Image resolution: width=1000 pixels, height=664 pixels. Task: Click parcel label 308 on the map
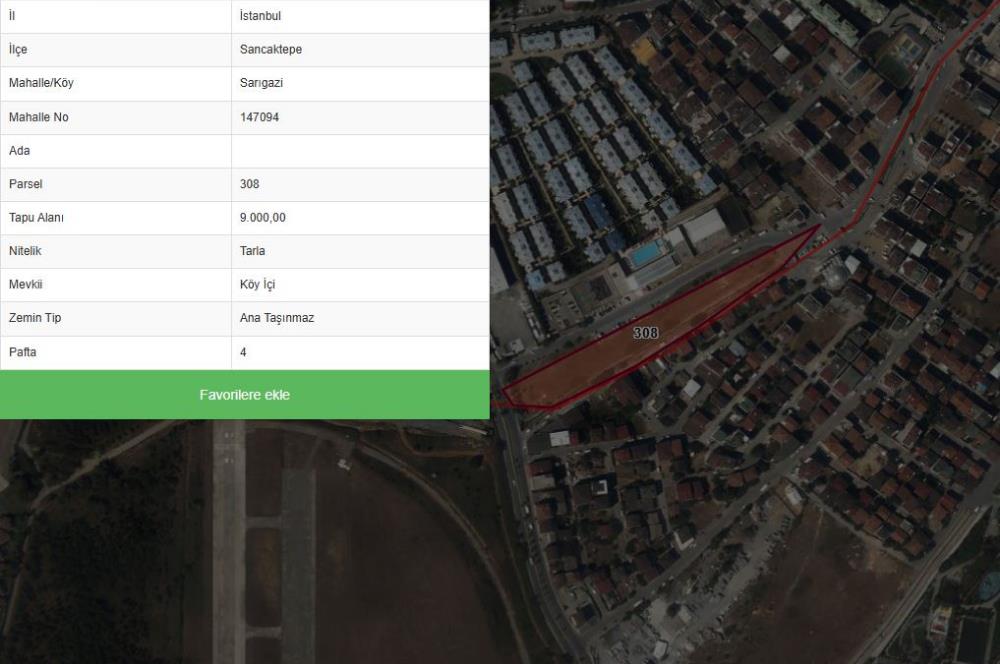tap(645, 333)
